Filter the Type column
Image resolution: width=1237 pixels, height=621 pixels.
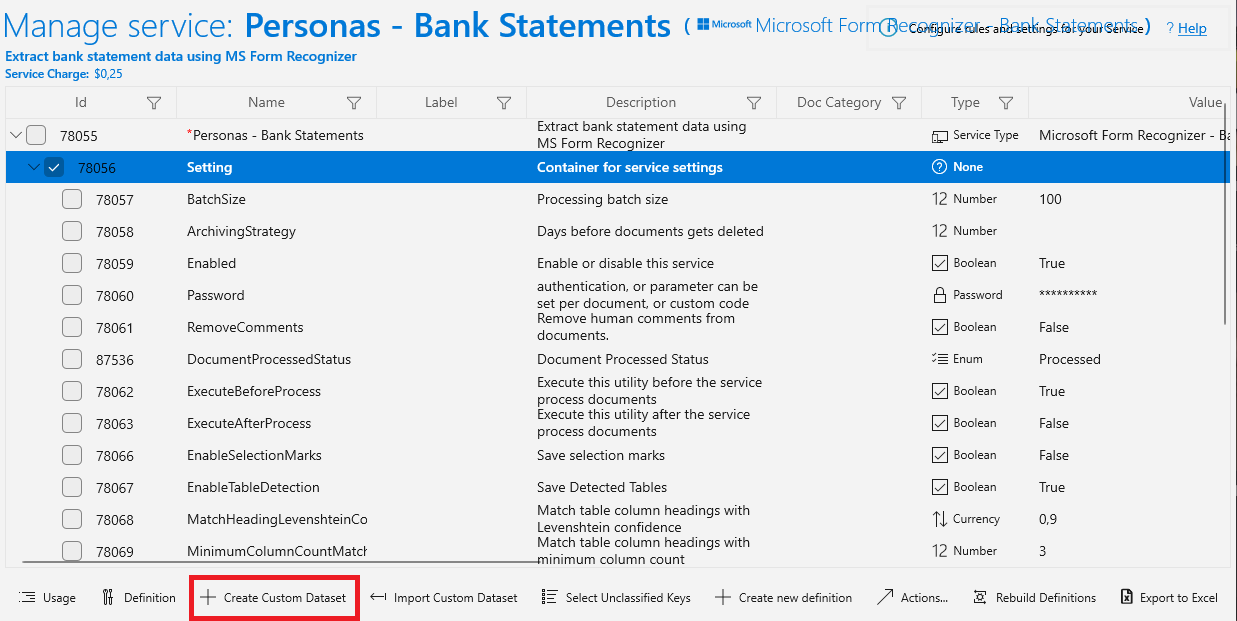[x=1006, y=103]
